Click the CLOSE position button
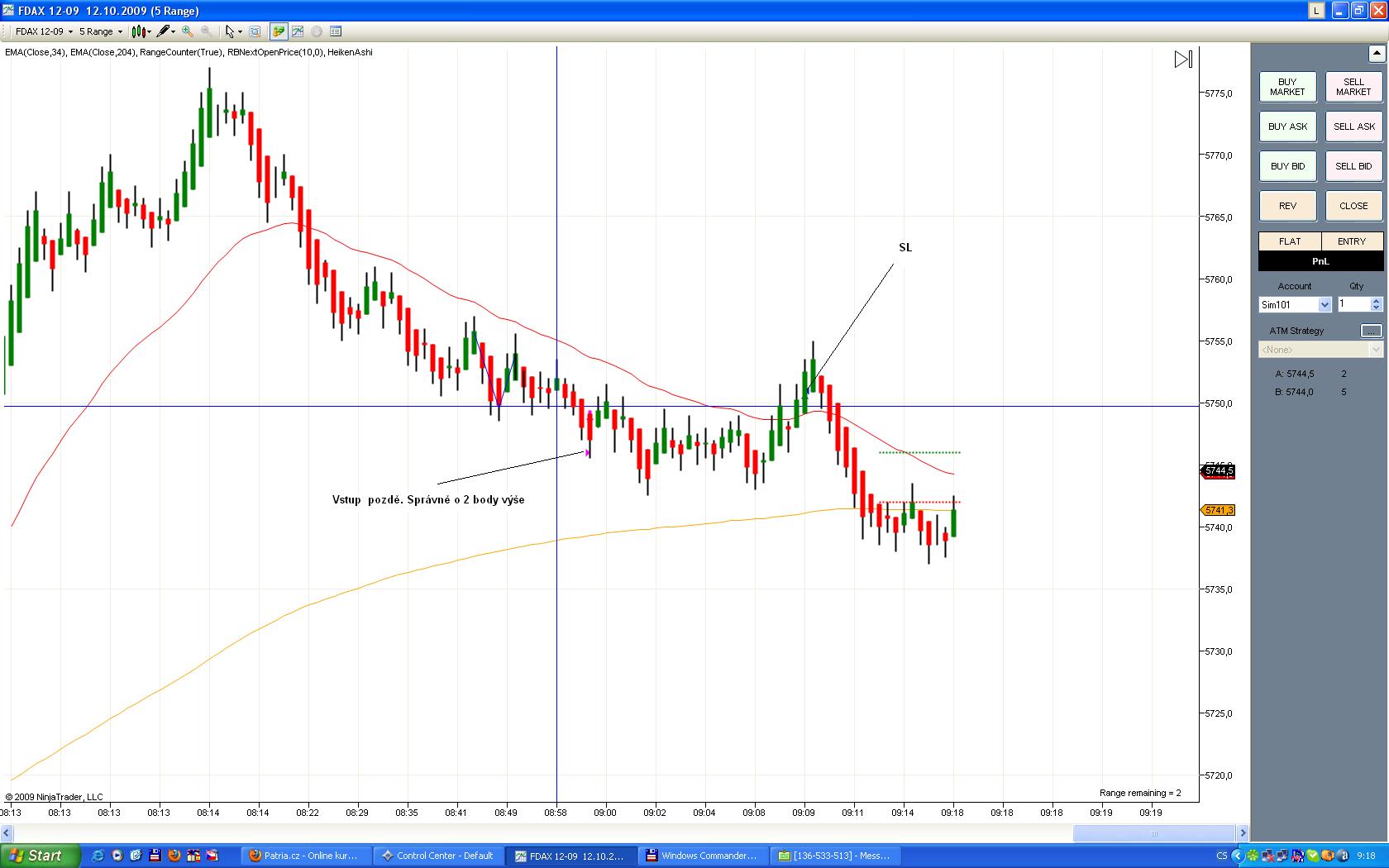Screen dimensions: 1389x868 coord(1353,206)
